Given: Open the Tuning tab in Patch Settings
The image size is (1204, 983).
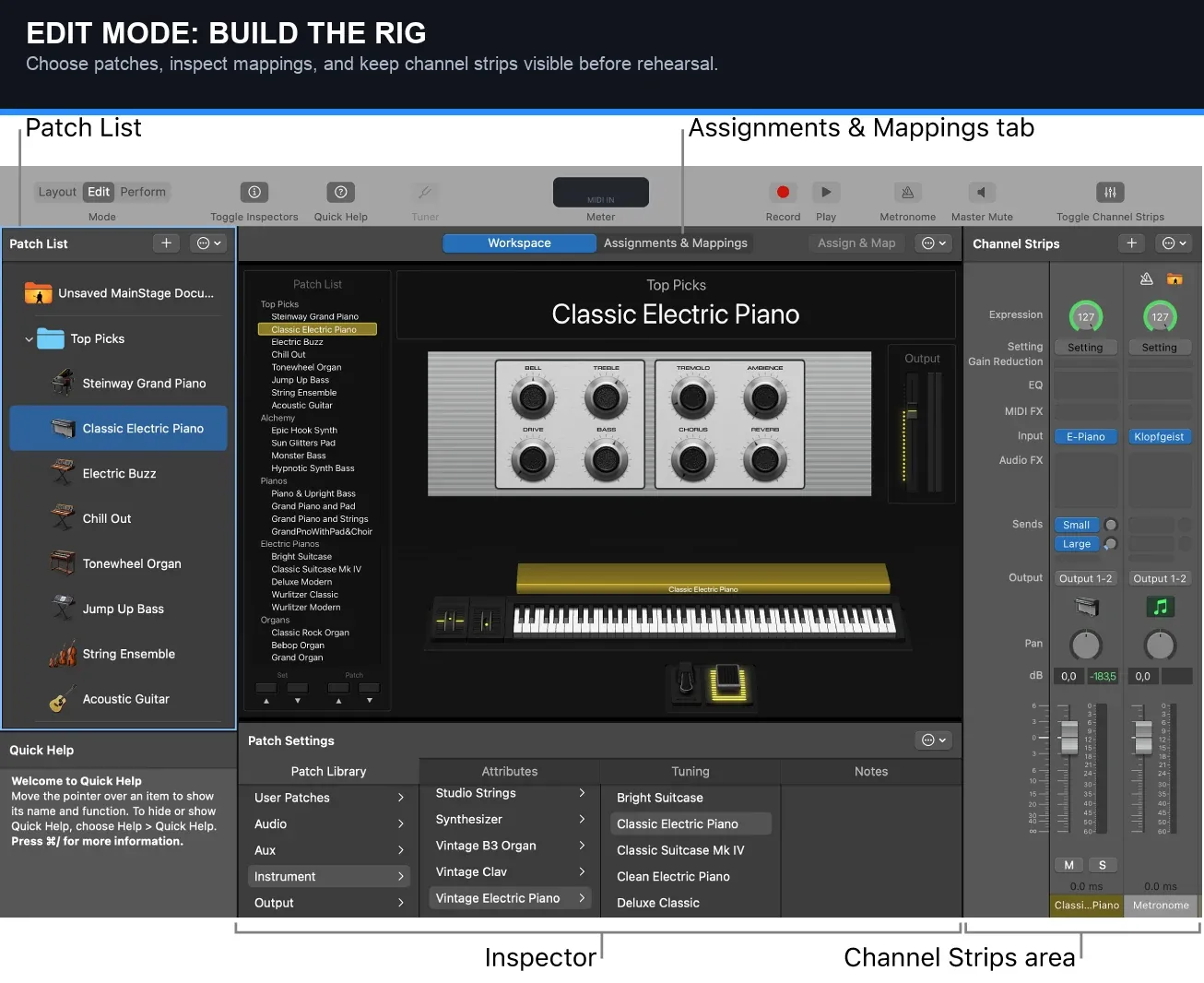Looking at the screenshot, I should coord(691,772).
